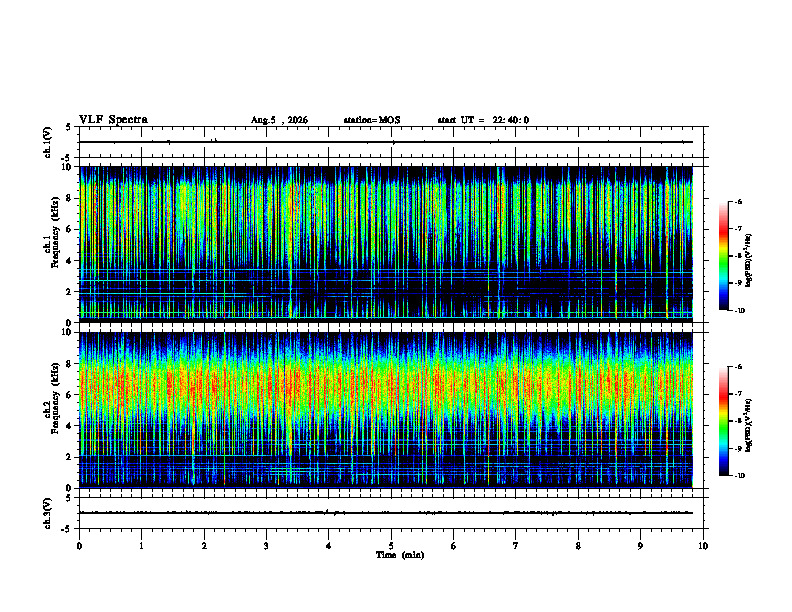
Task: Click the "start UT = 22:40:0" header text
Action: [x=483, y=120]
